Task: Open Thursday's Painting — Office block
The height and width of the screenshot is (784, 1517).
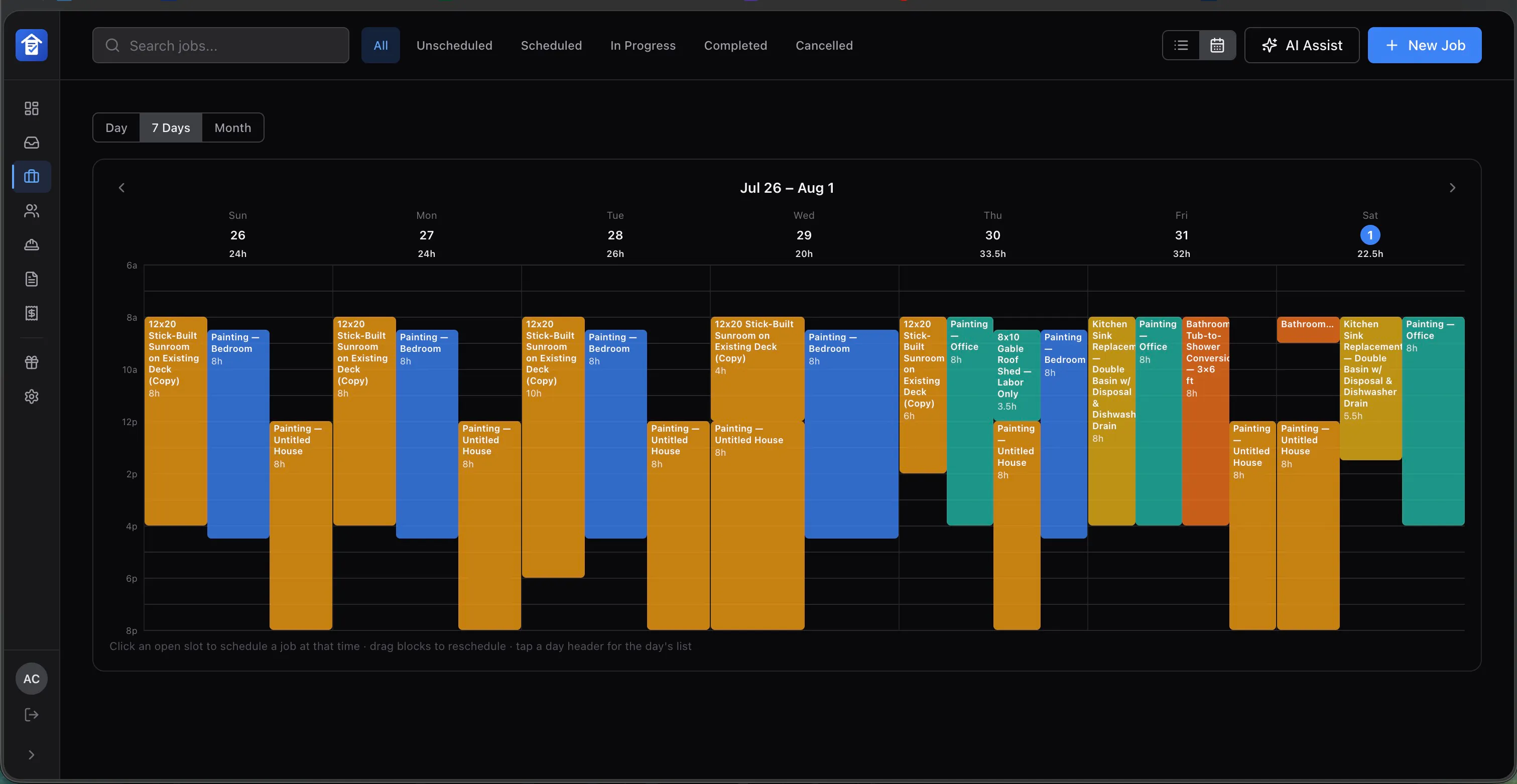Action: coord(969,421)
